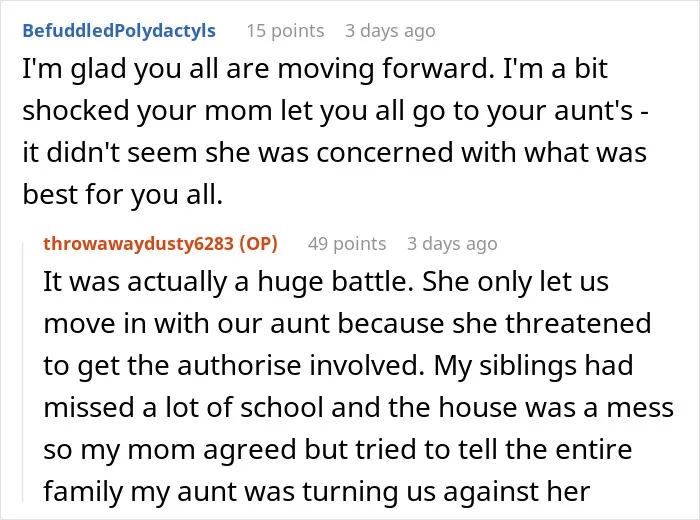The height and width of the screenshot is (520, 700).
Task: Open BefuddledPolydactyls user profile link
Action: (119, 31)
